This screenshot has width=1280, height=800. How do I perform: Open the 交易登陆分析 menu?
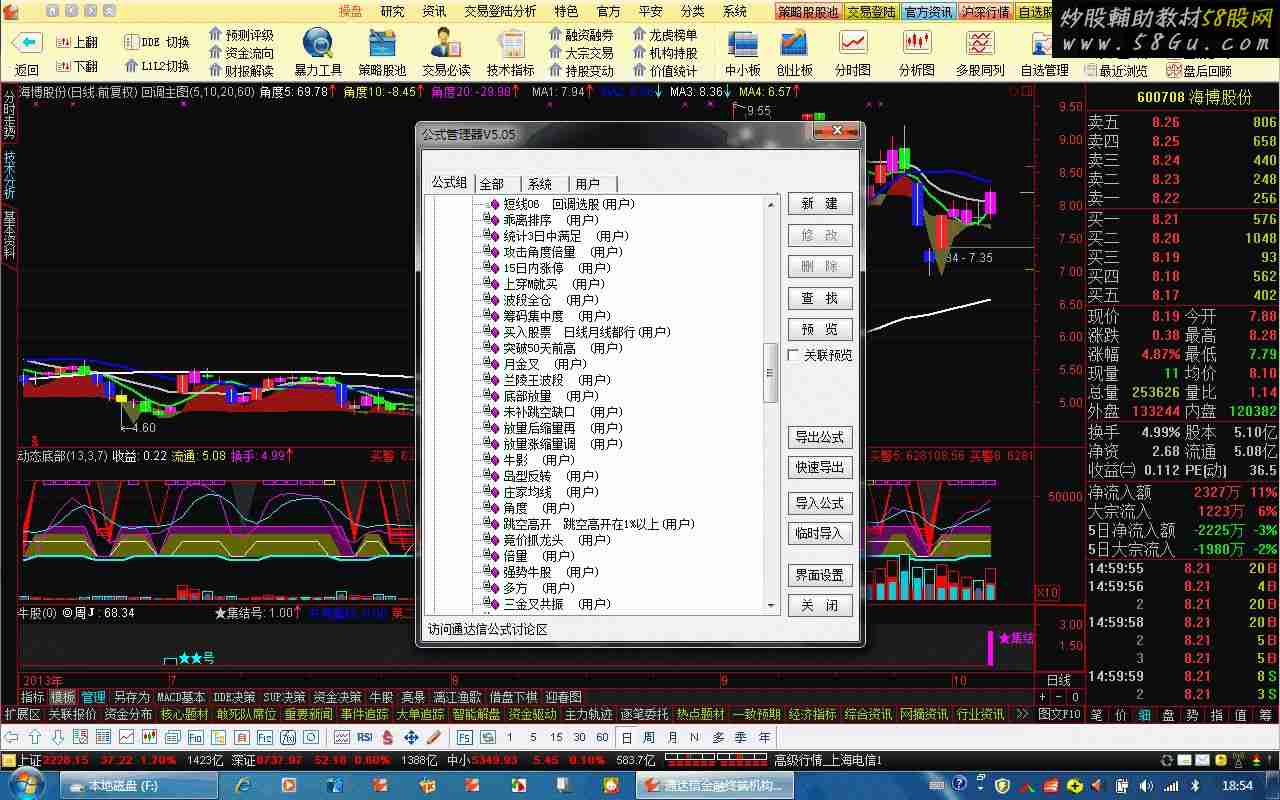[x=499, y=11]
